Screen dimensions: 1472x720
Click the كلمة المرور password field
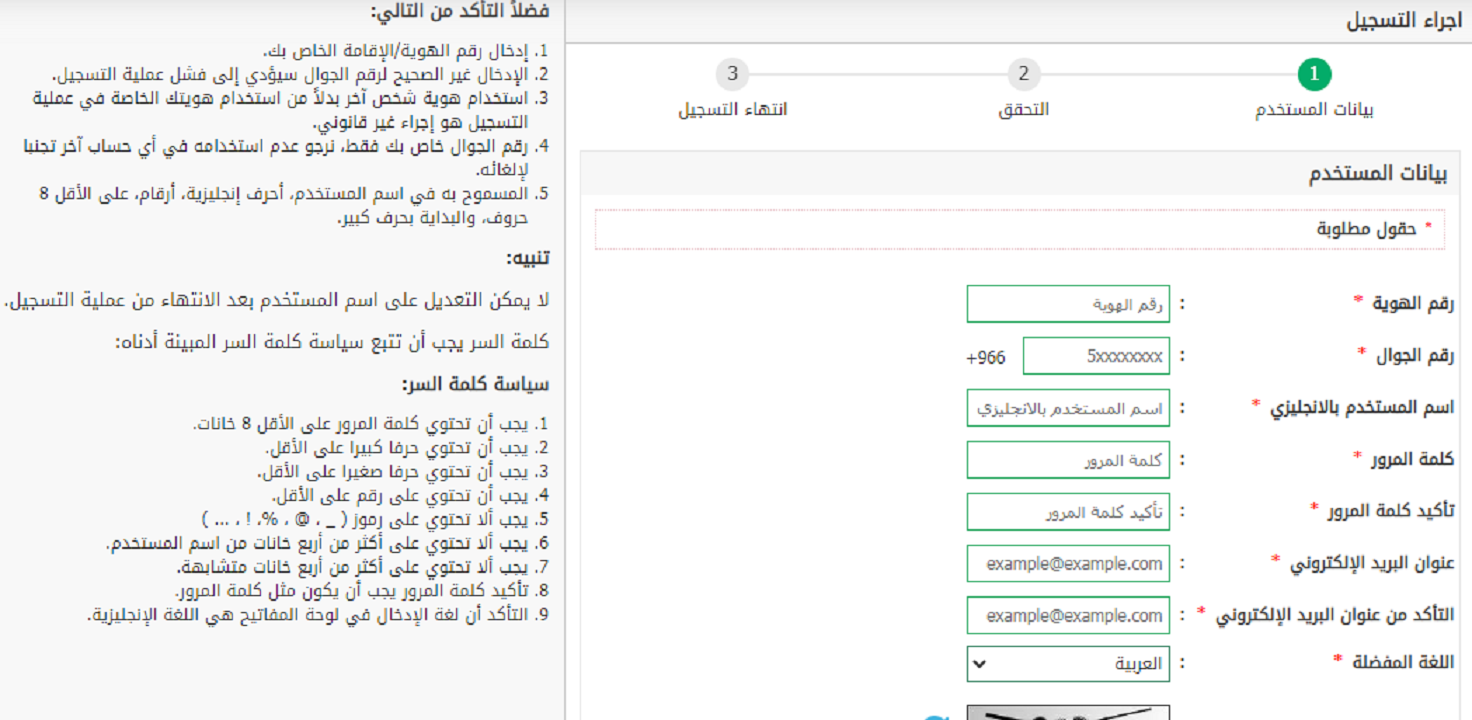pyautogui.click(x=1068, y=460)
